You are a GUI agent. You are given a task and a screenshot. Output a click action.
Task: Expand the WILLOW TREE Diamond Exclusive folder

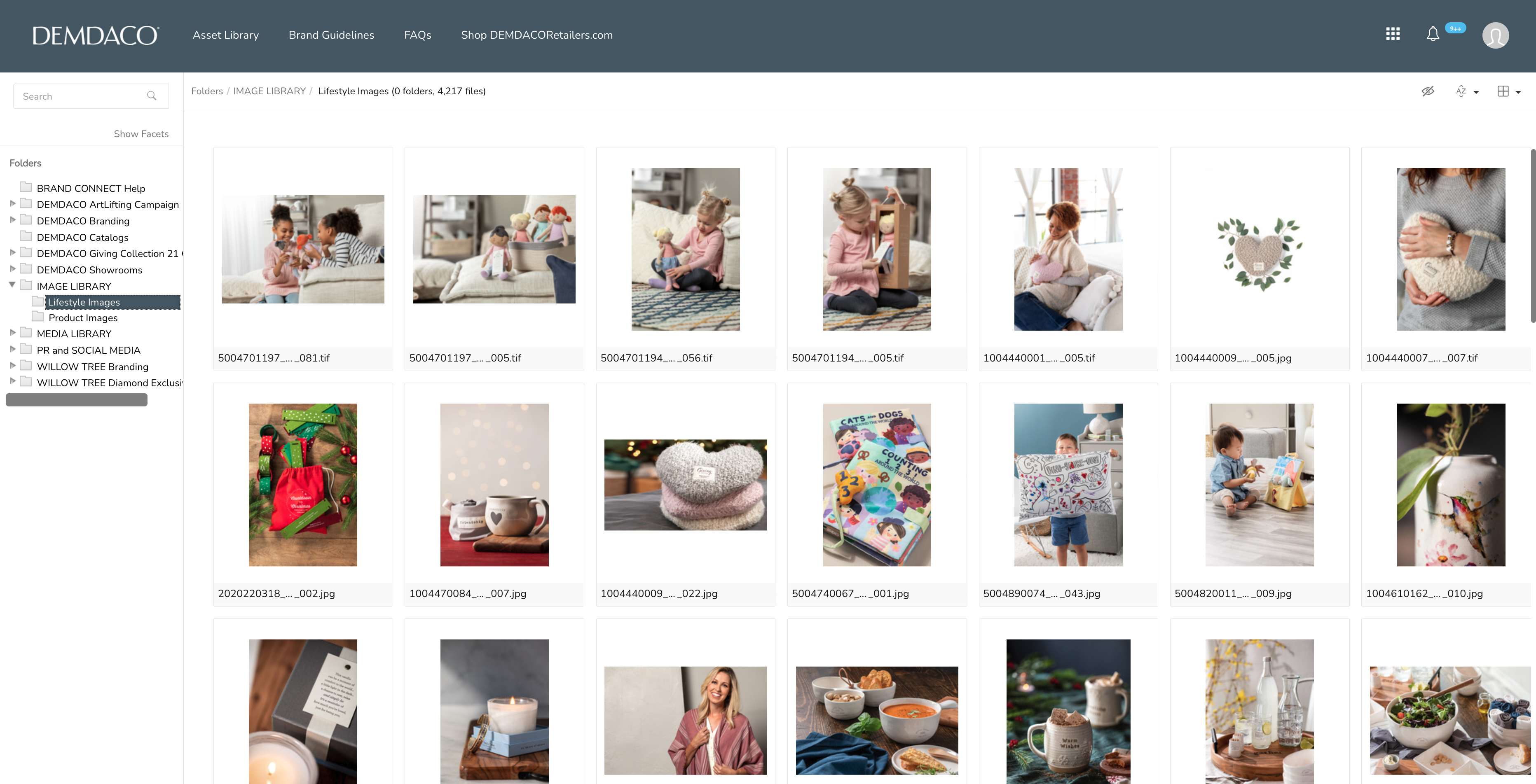click(12, 381)
